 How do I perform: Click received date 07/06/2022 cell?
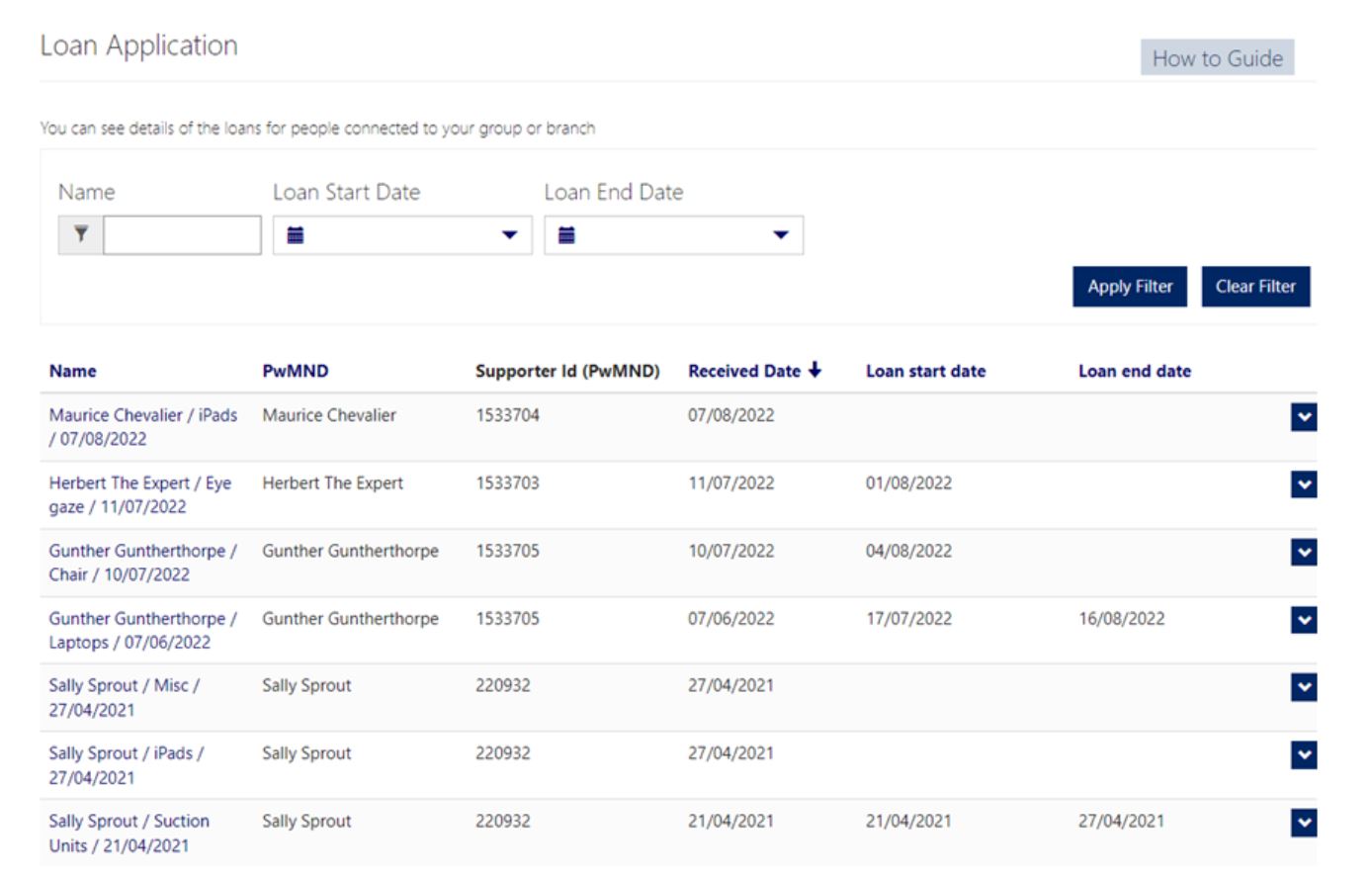(x=731, y=619)
